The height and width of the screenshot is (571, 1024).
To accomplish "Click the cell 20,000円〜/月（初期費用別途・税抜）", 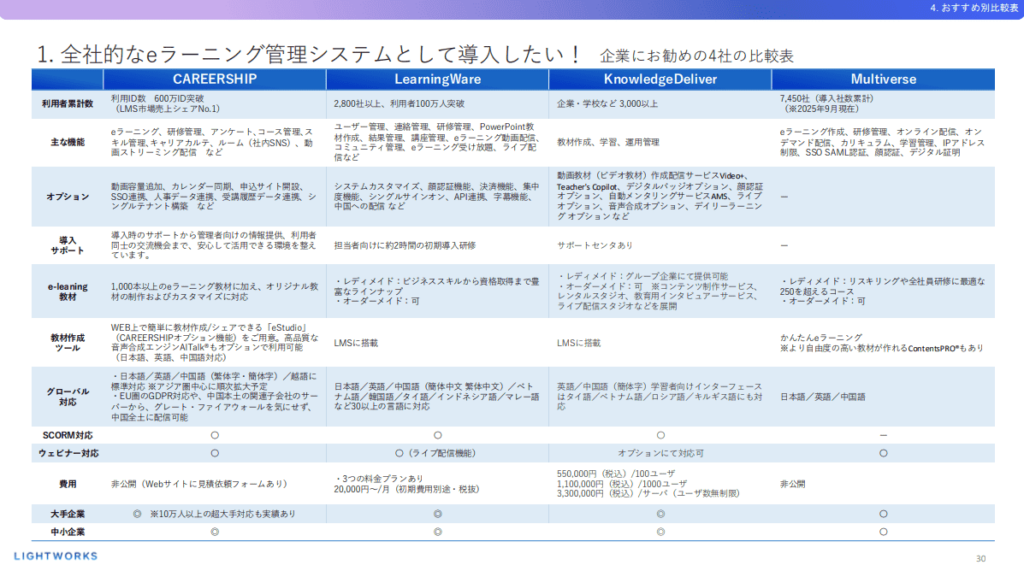I will pyautogui.click(x=406, y=489).
